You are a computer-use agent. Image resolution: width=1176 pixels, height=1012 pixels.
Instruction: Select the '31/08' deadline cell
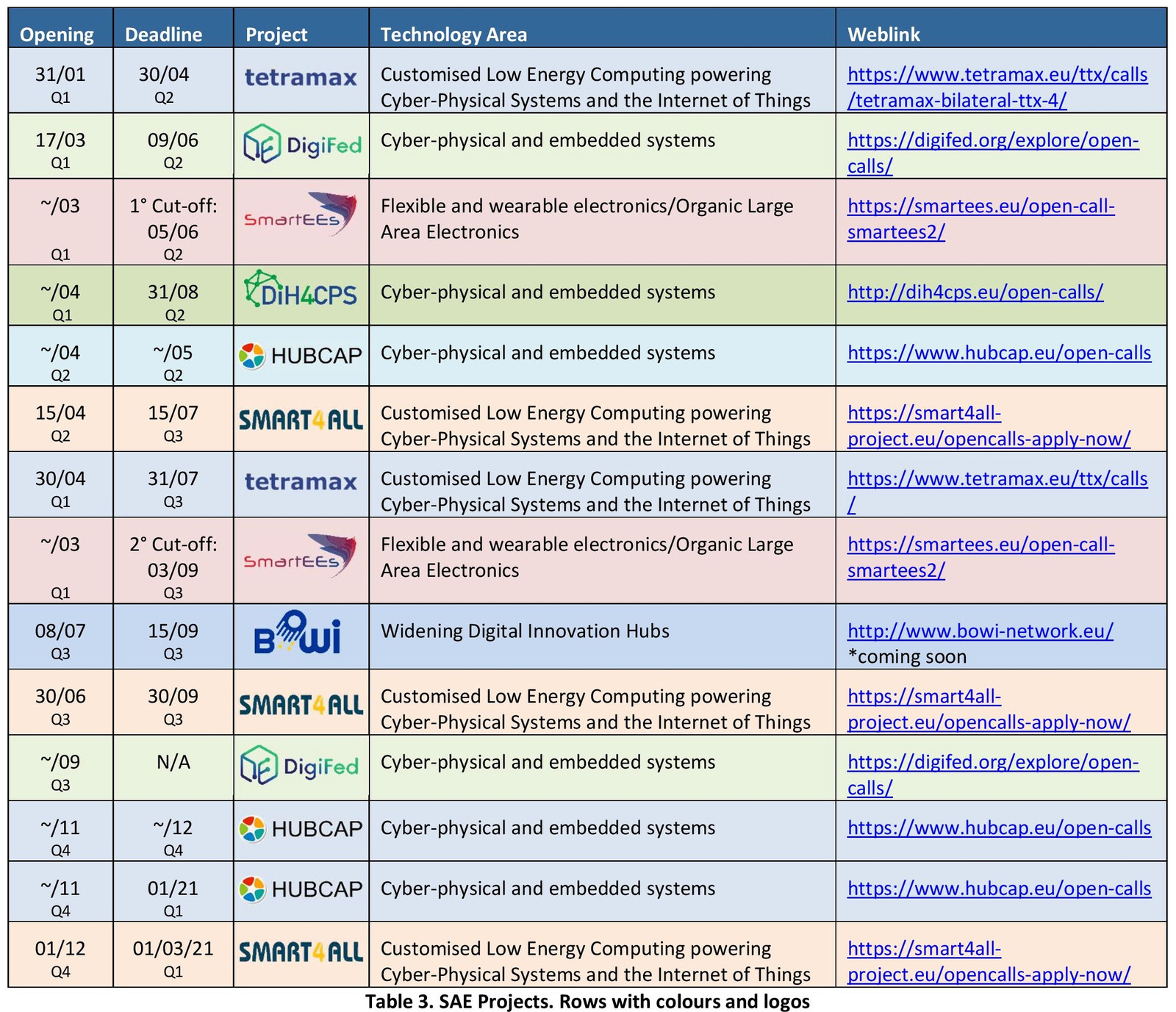click(173, 295)
